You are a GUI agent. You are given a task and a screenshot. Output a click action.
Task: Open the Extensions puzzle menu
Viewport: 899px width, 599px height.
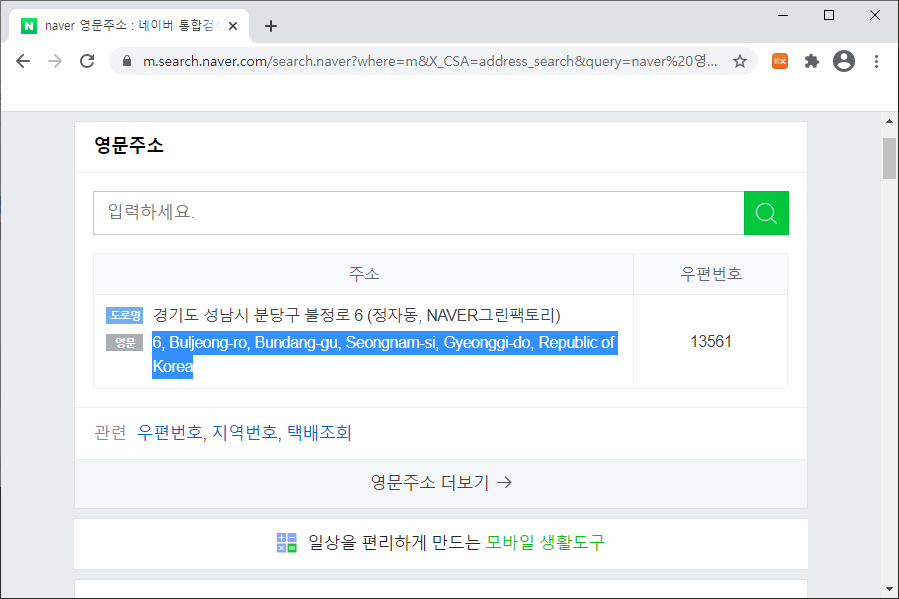(811, 61)
